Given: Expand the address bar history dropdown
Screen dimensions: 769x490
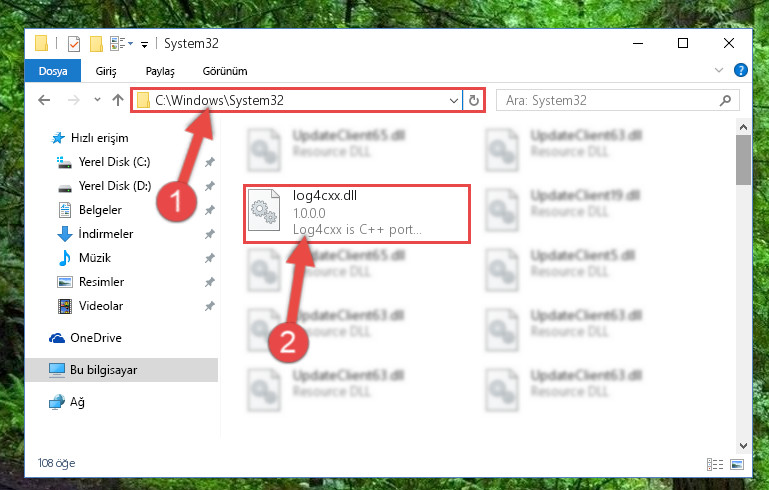Looking at the screenshot, I should pyautogui.click(x=454, y=101).
